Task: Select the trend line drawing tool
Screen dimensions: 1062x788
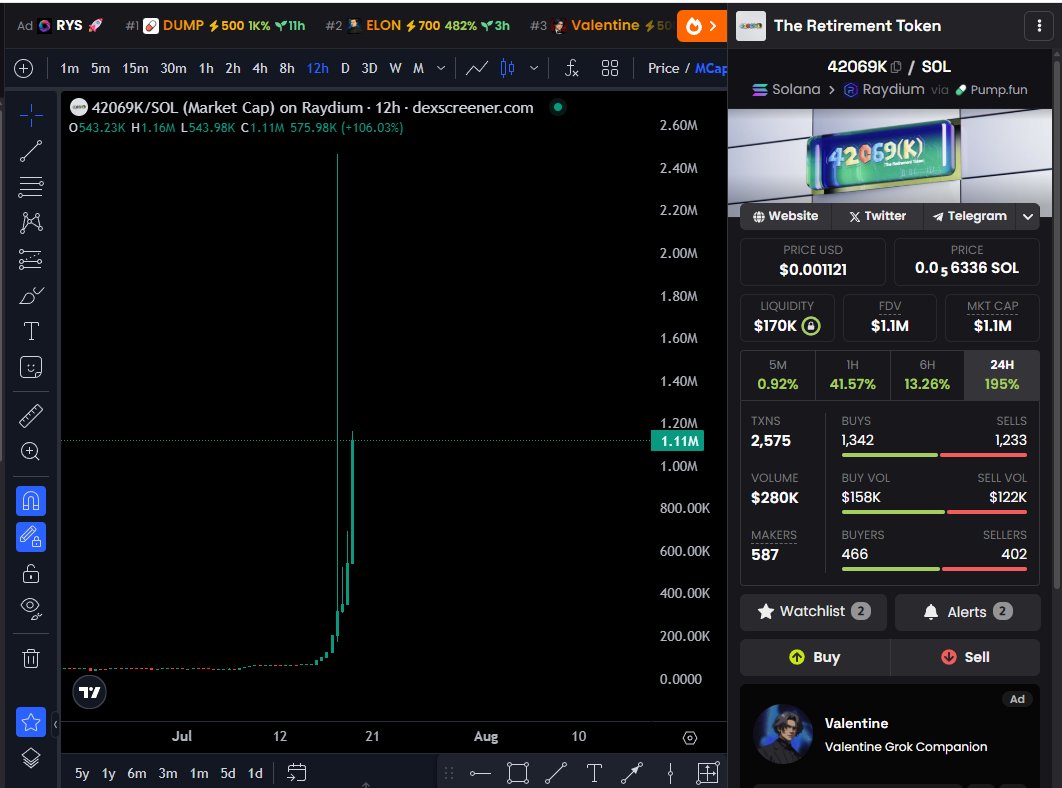Action: [30, 151]
